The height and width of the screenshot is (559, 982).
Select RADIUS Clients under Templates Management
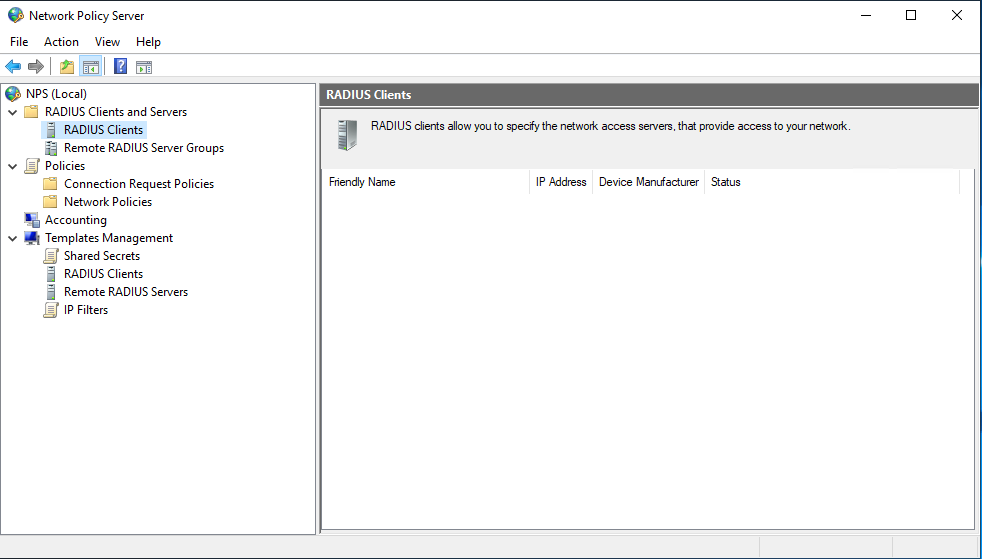103,274
